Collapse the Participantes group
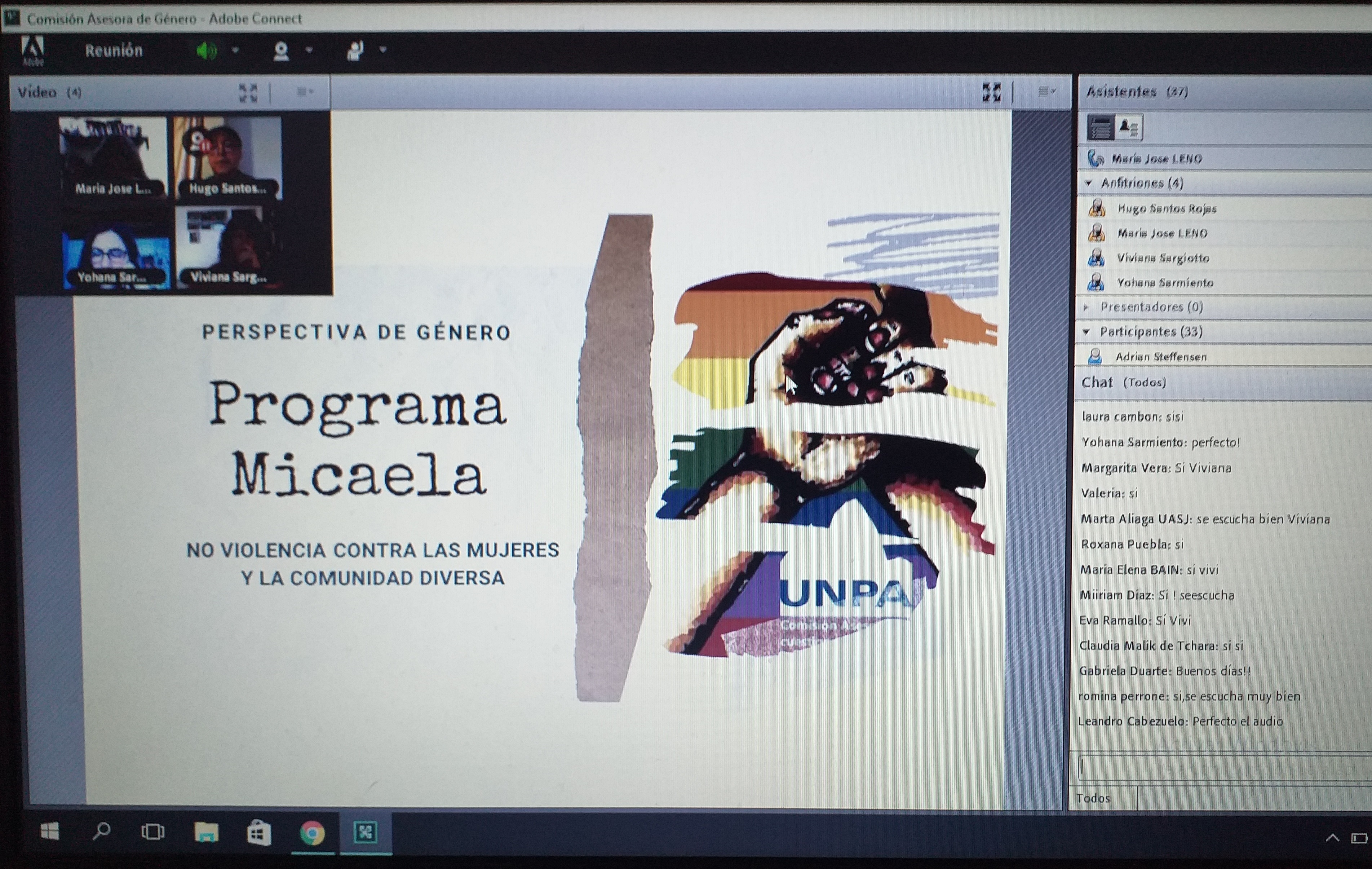 [x=1086, y=332]
